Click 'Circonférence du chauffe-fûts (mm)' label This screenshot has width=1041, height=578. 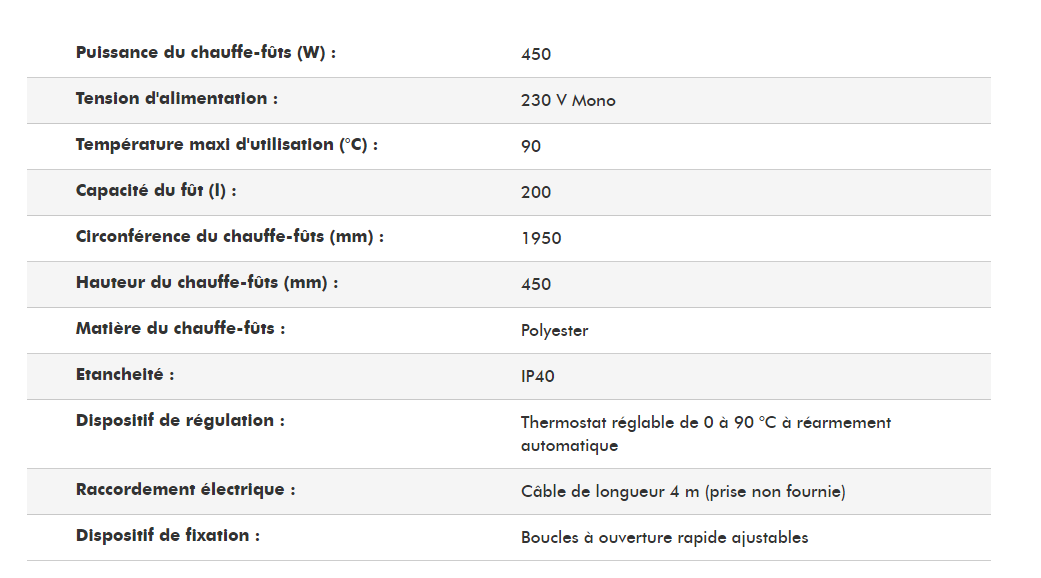229,237
